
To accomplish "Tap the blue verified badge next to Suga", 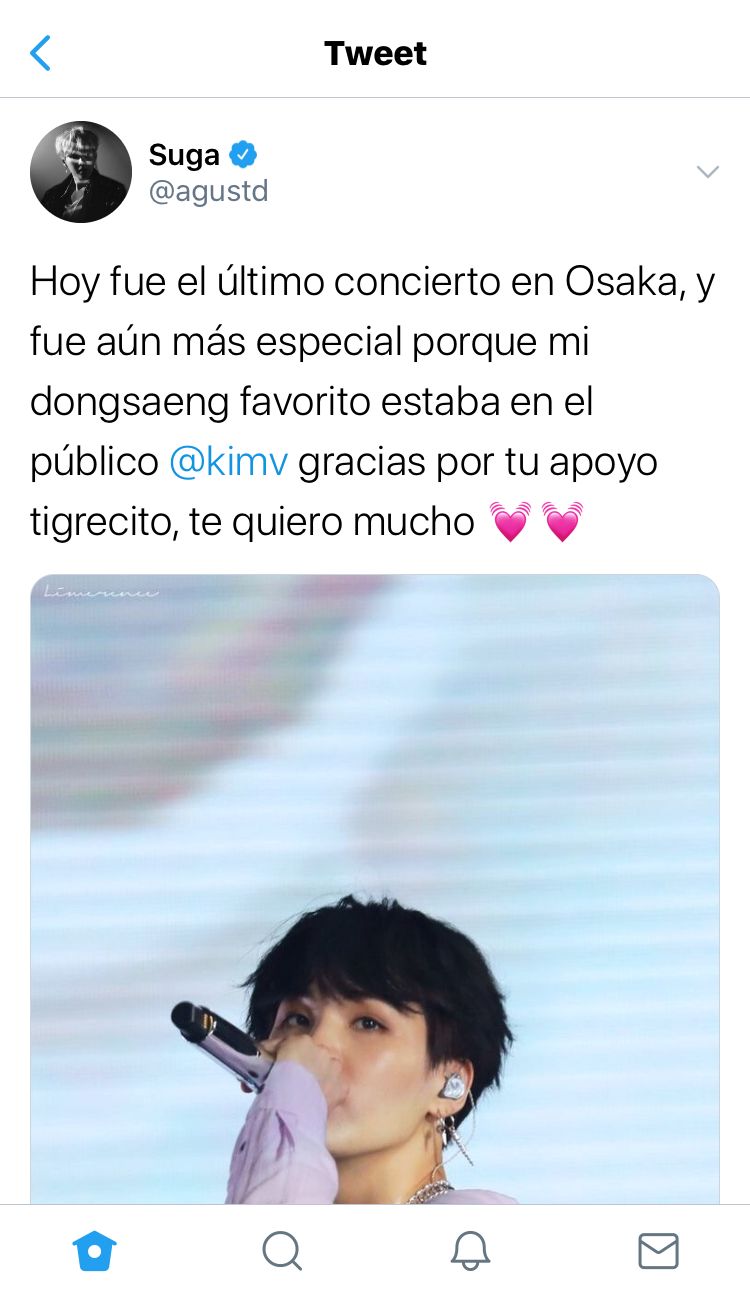I will (243, 154).
